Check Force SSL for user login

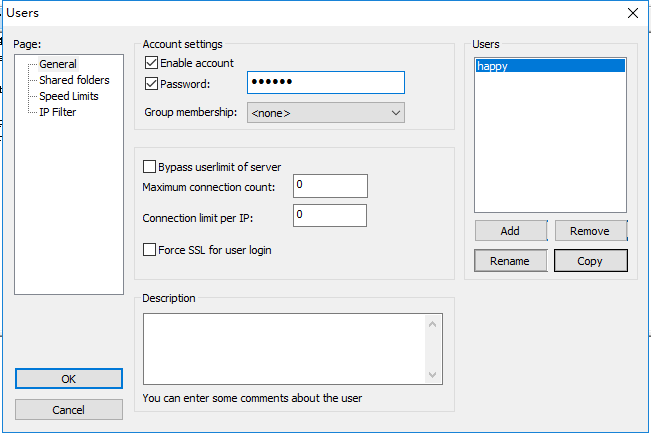151,250
